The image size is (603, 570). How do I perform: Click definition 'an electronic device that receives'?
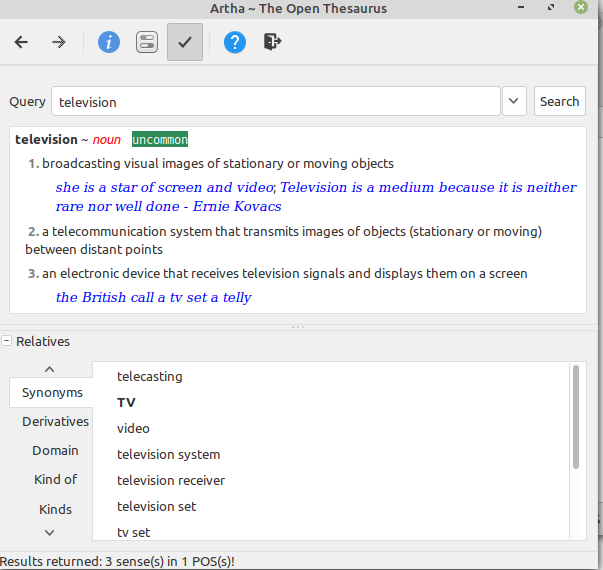pyautogui.click(x=285, y=273)
